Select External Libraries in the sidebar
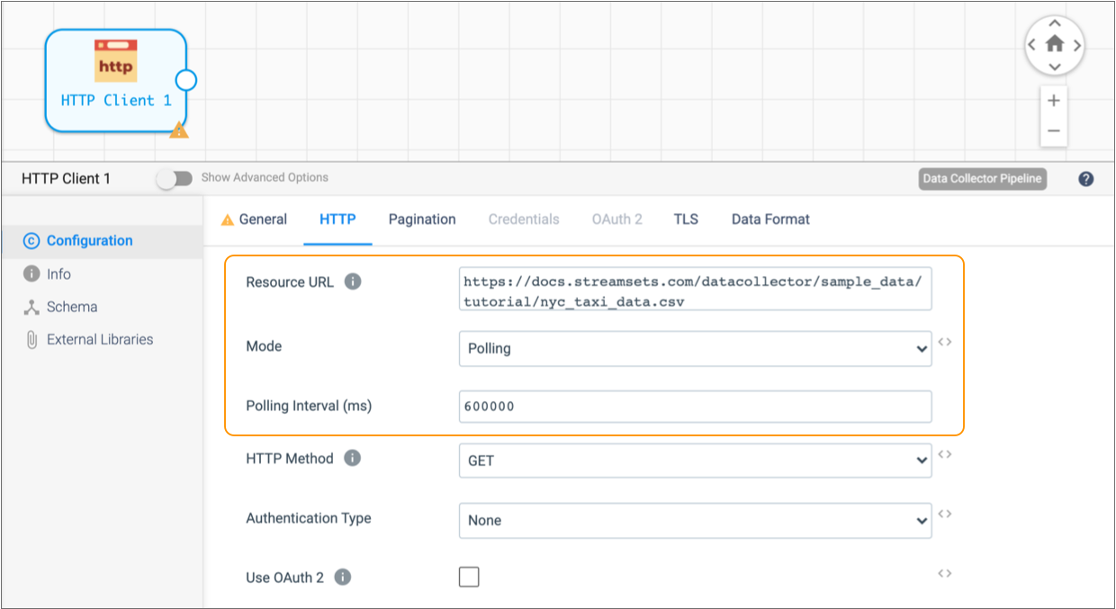This screenshot has height=609, width=1116. tap(100, 340)
